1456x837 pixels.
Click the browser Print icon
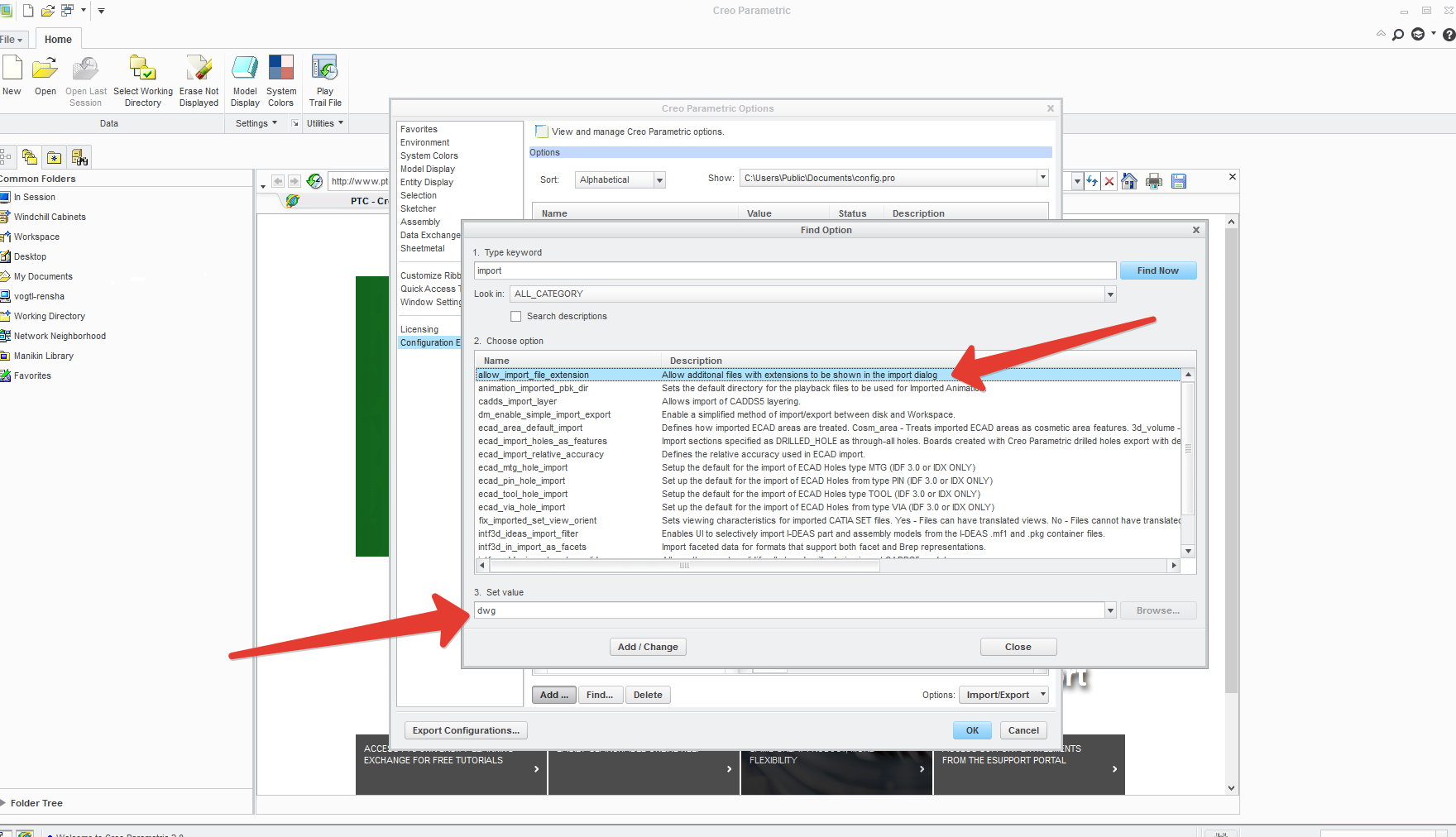pos(1154,181)
